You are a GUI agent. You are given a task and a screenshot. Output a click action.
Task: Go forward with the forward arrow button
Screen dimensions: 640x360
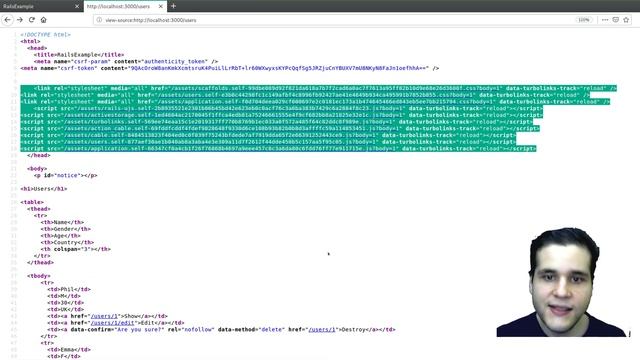pyautogui.click(x=20, y=20)
